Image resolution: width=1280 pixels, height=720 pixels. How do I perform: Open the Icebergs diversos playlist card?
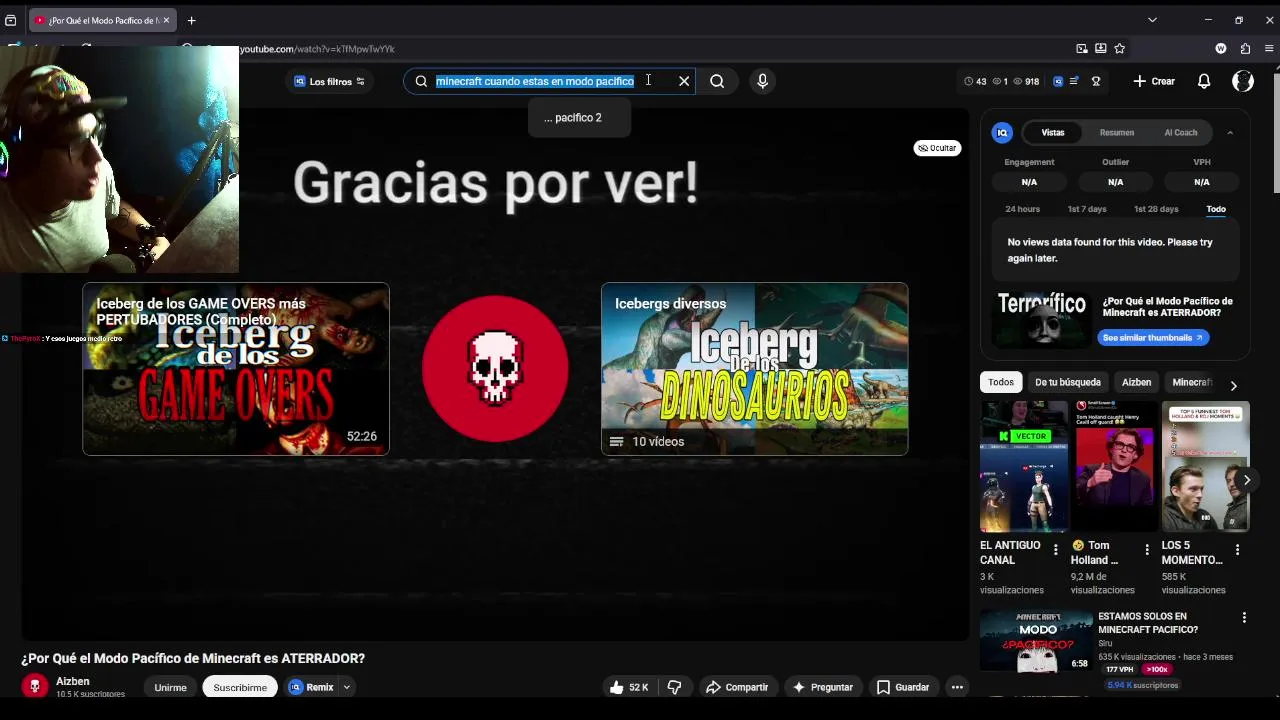click(755, 369)
